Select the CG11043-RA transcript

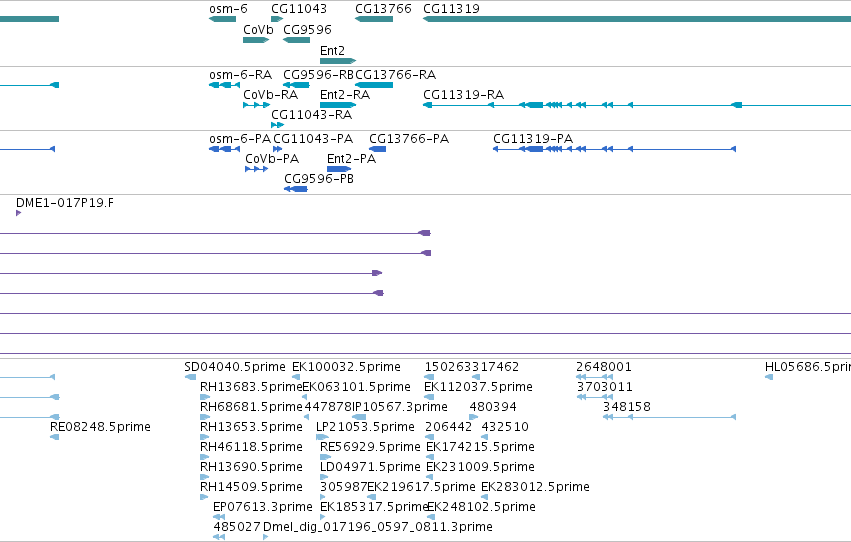277,125
